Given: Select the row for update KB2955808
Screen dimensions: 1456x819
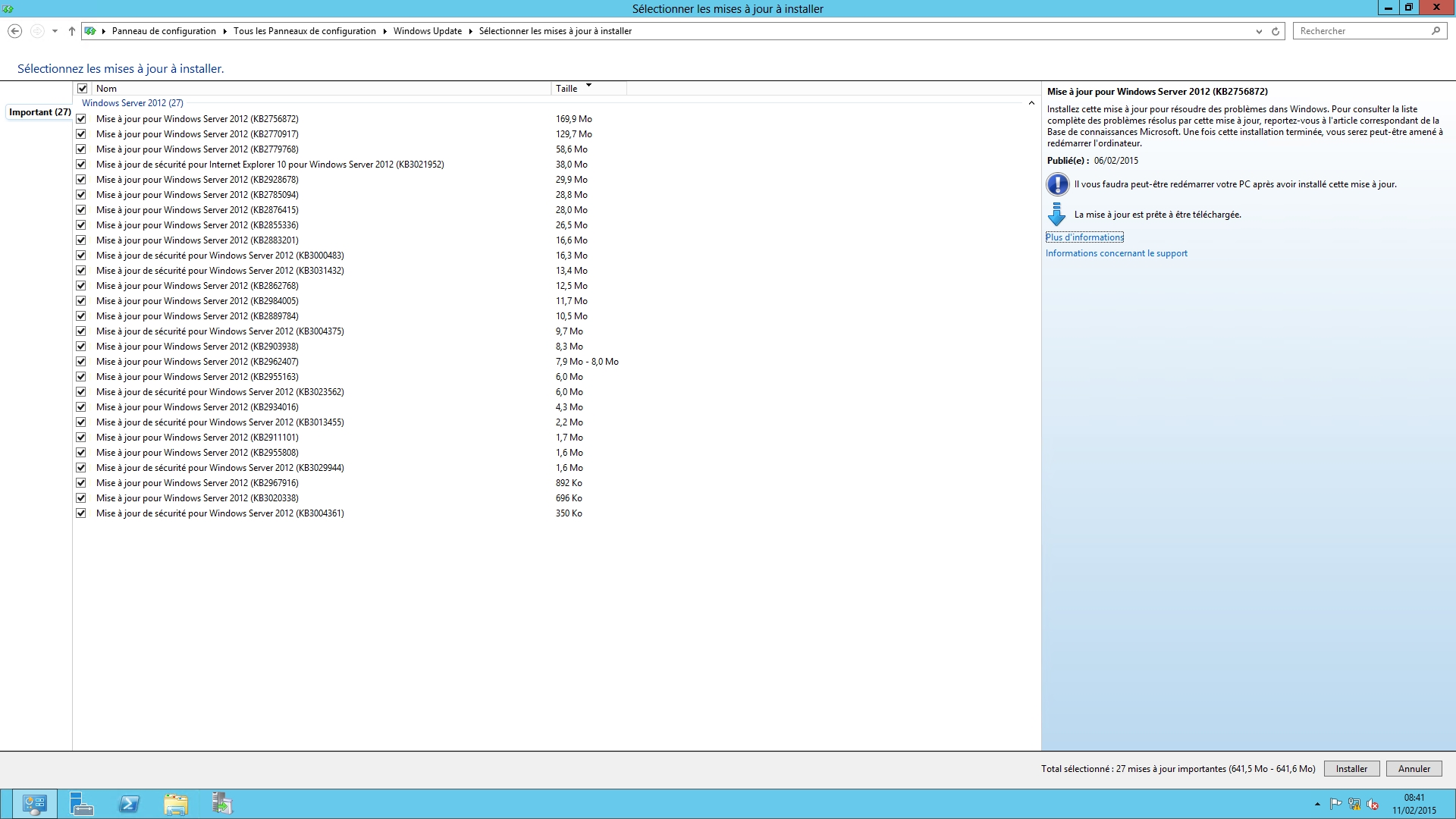Looking at the screenshot, I should click(556, 453).
